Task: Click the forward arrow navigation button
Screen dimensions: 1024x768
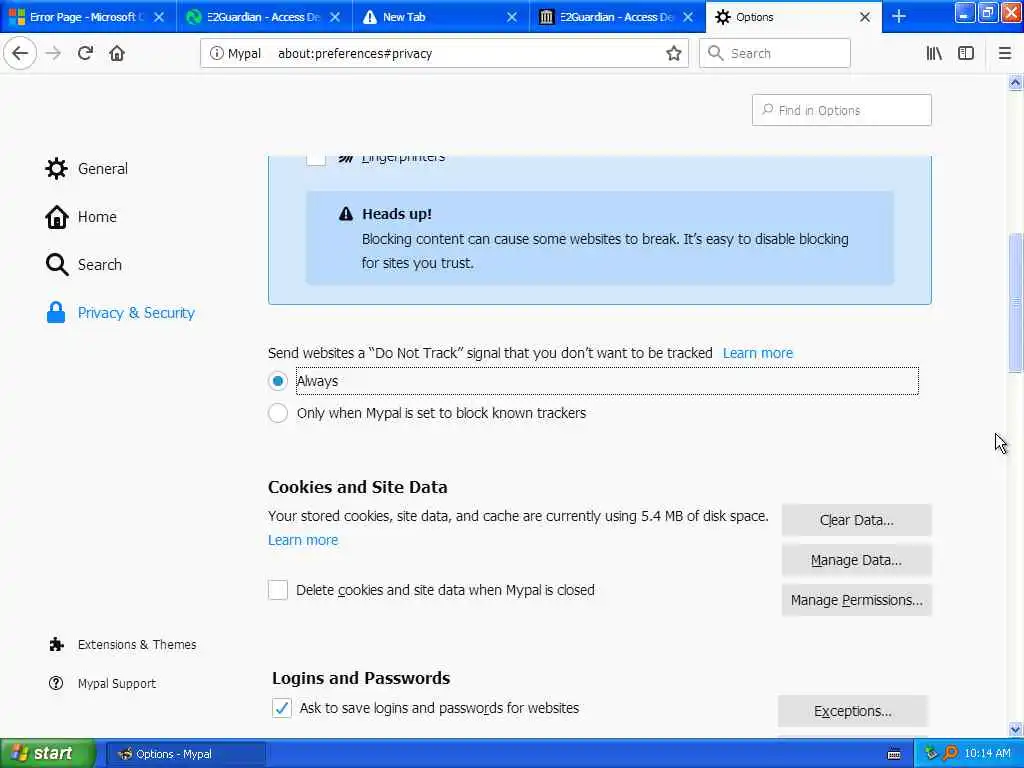Action: click(x=54, y=54)
